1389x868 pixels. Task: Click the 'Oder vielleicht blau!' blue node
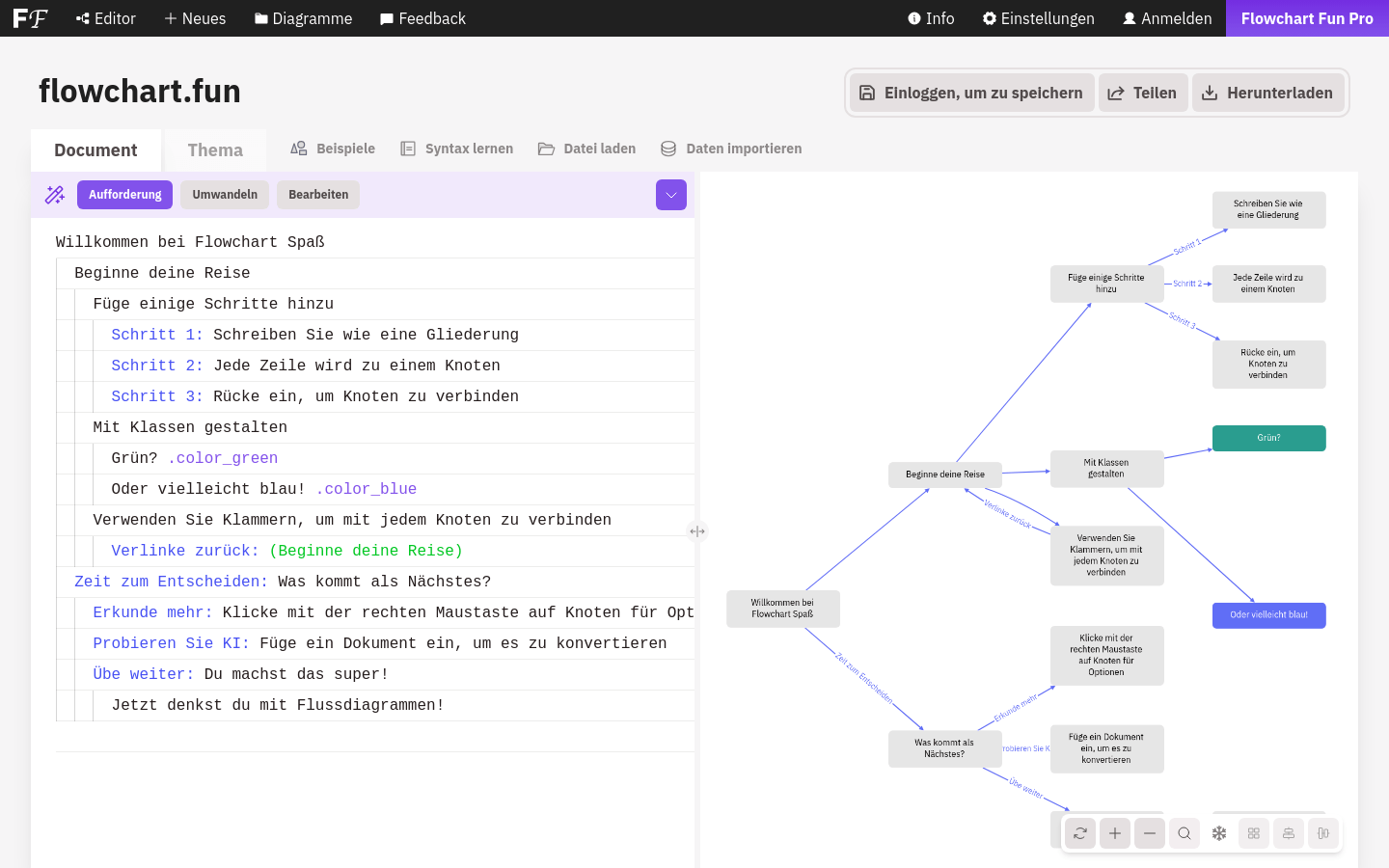point(1269,615)
